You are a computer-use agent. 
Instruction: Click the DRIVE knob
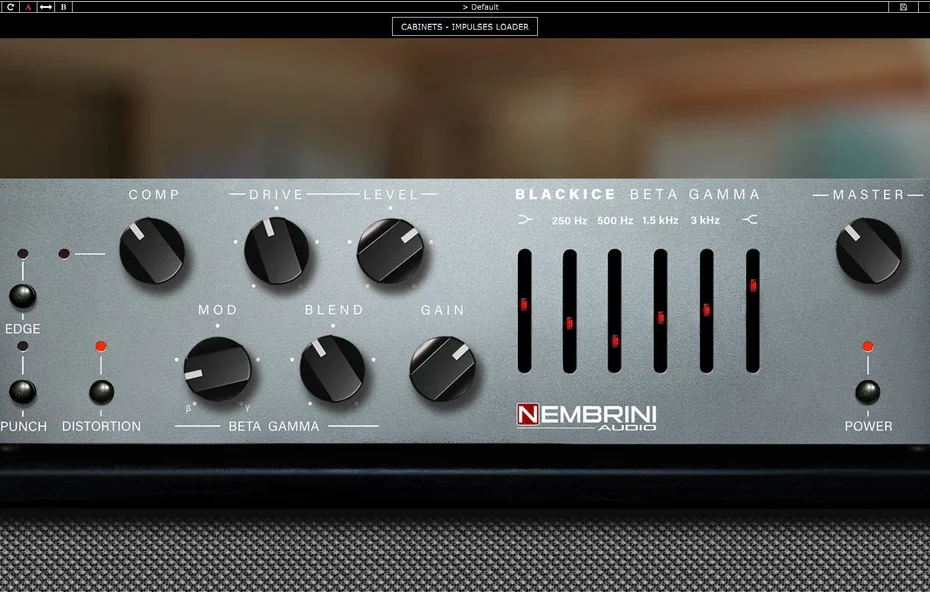tap(276, 252)
